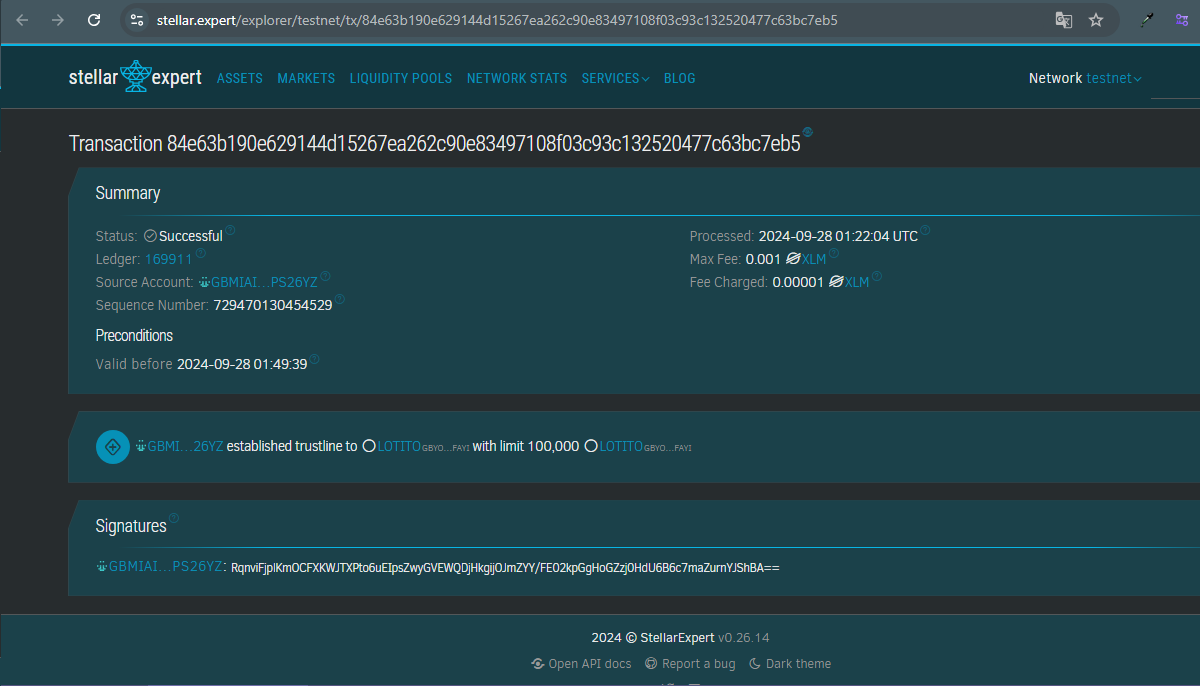This screenshot has height=686, width=1200.
Task: Click Processed time 2024-09-28 01:22:04 UTC
Action: [x=838, y=236]
